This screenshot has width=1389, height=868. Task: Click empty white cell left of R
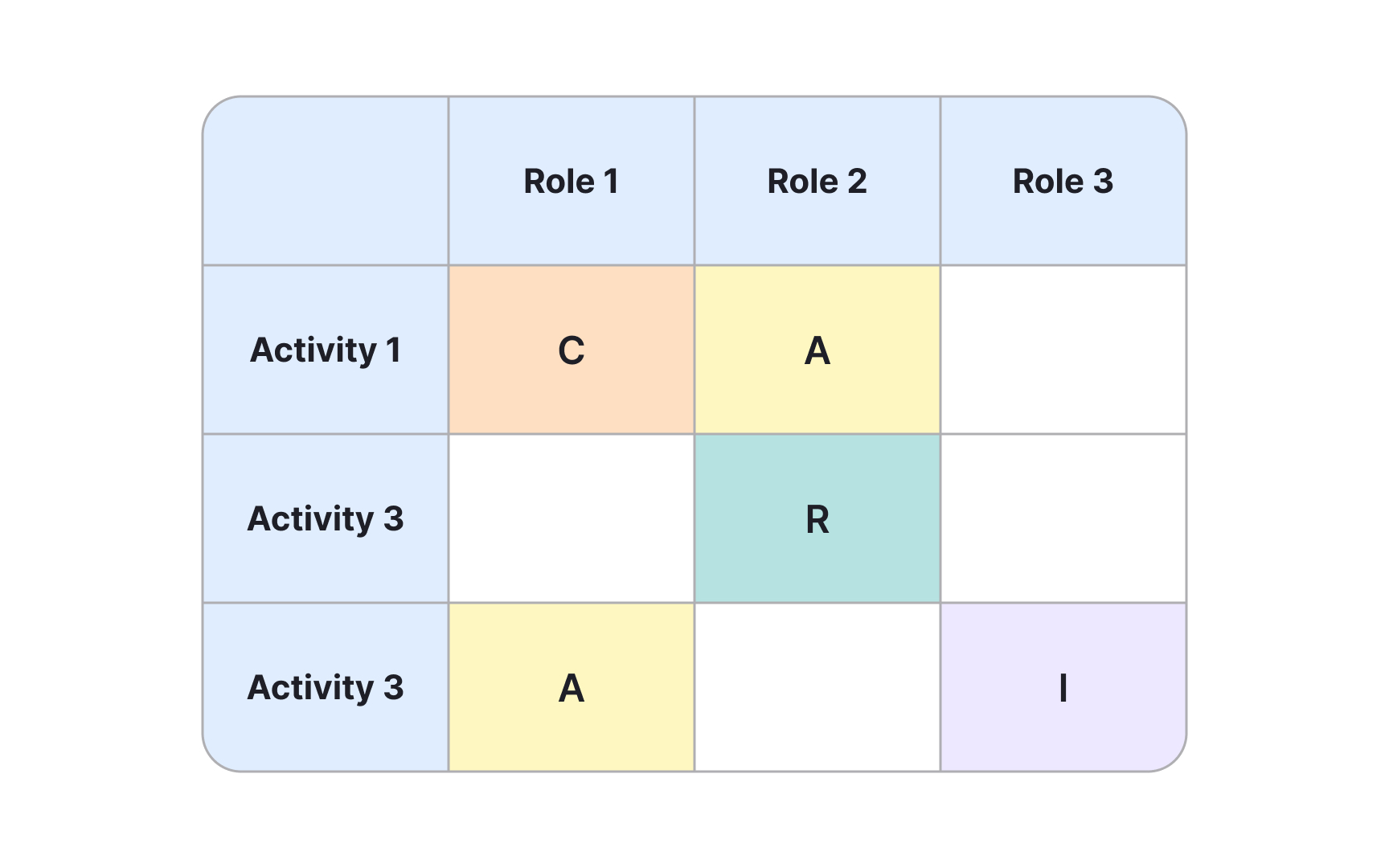point(571,519)
